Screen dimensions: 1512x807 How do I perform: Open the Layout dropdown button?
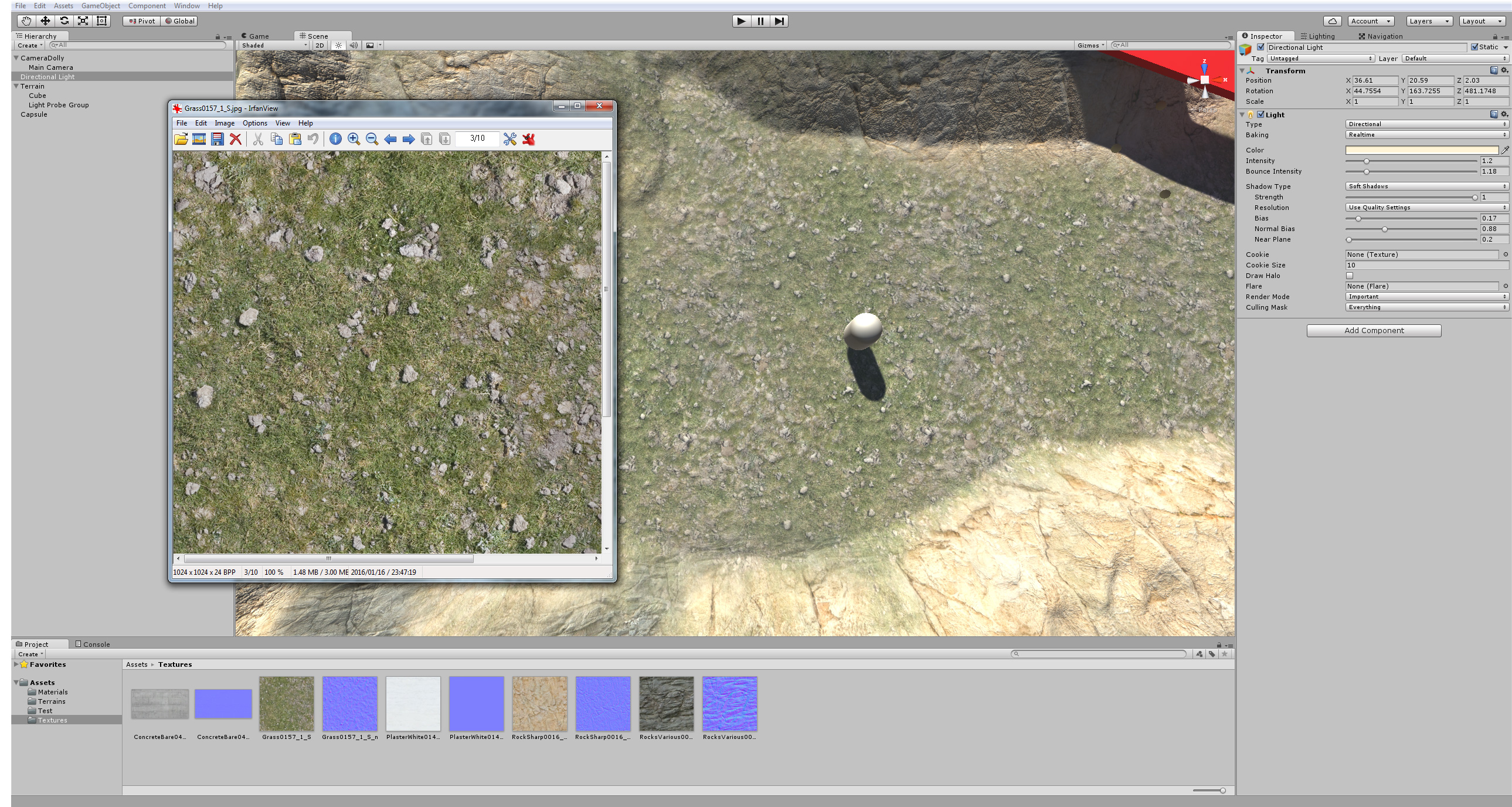(1483, 21)
